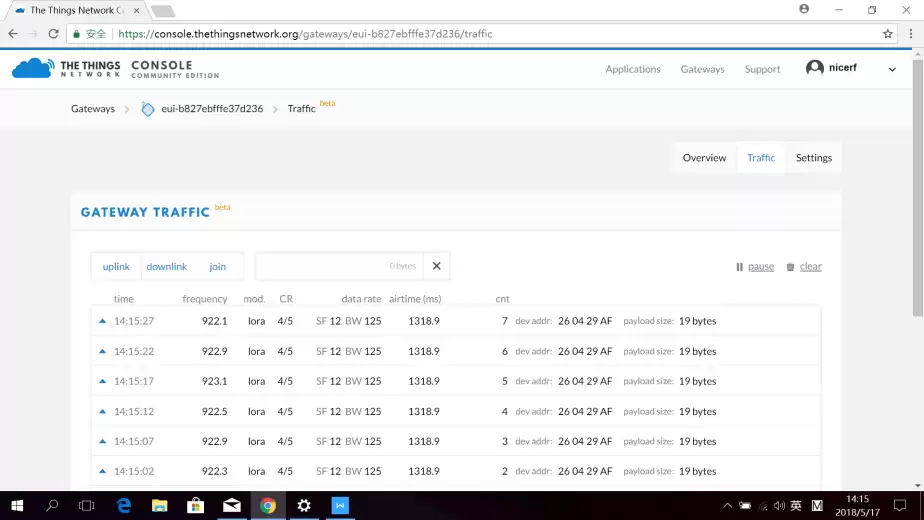Open the gateway Settings tab
This screenshot has height=520, width=924.
(x=813, y=158)
